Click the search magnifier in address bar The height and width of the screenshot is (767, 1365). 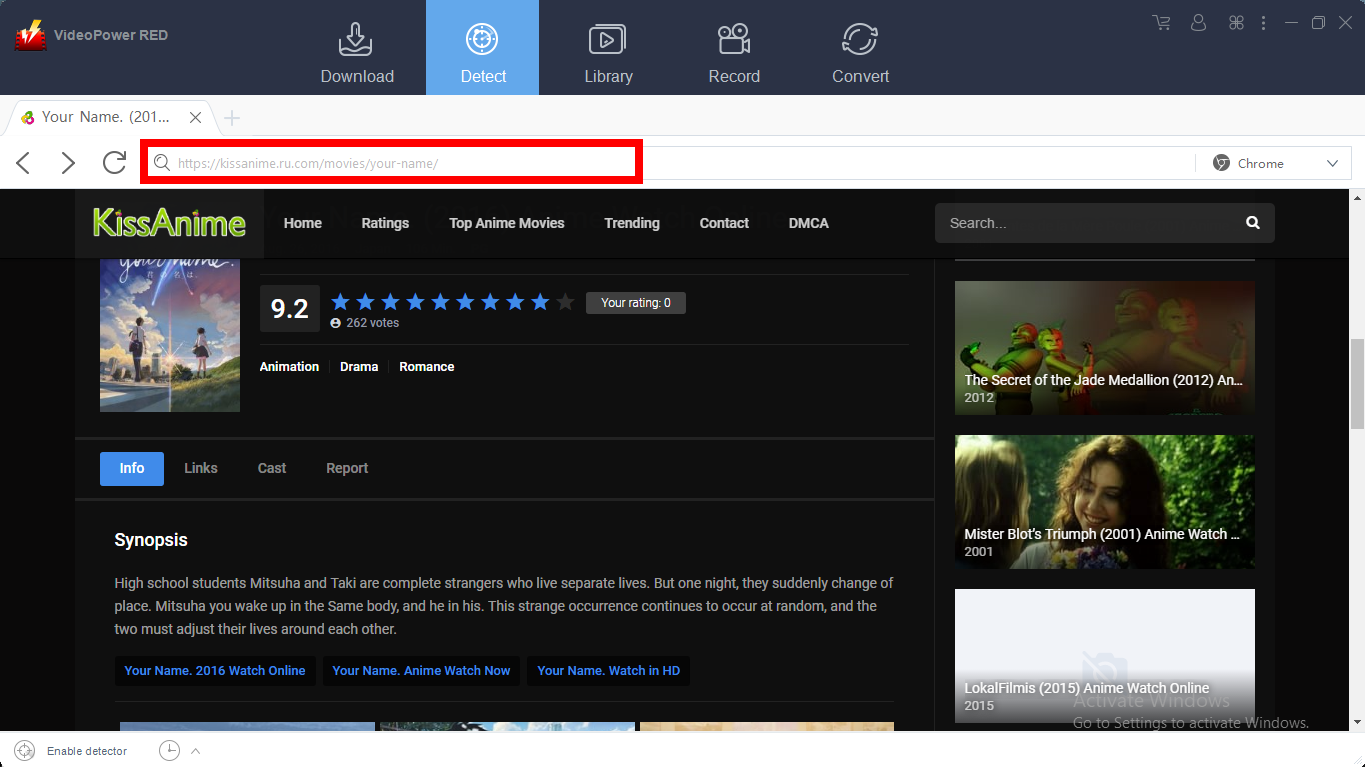pyautogui.click(x=160, y=164)
